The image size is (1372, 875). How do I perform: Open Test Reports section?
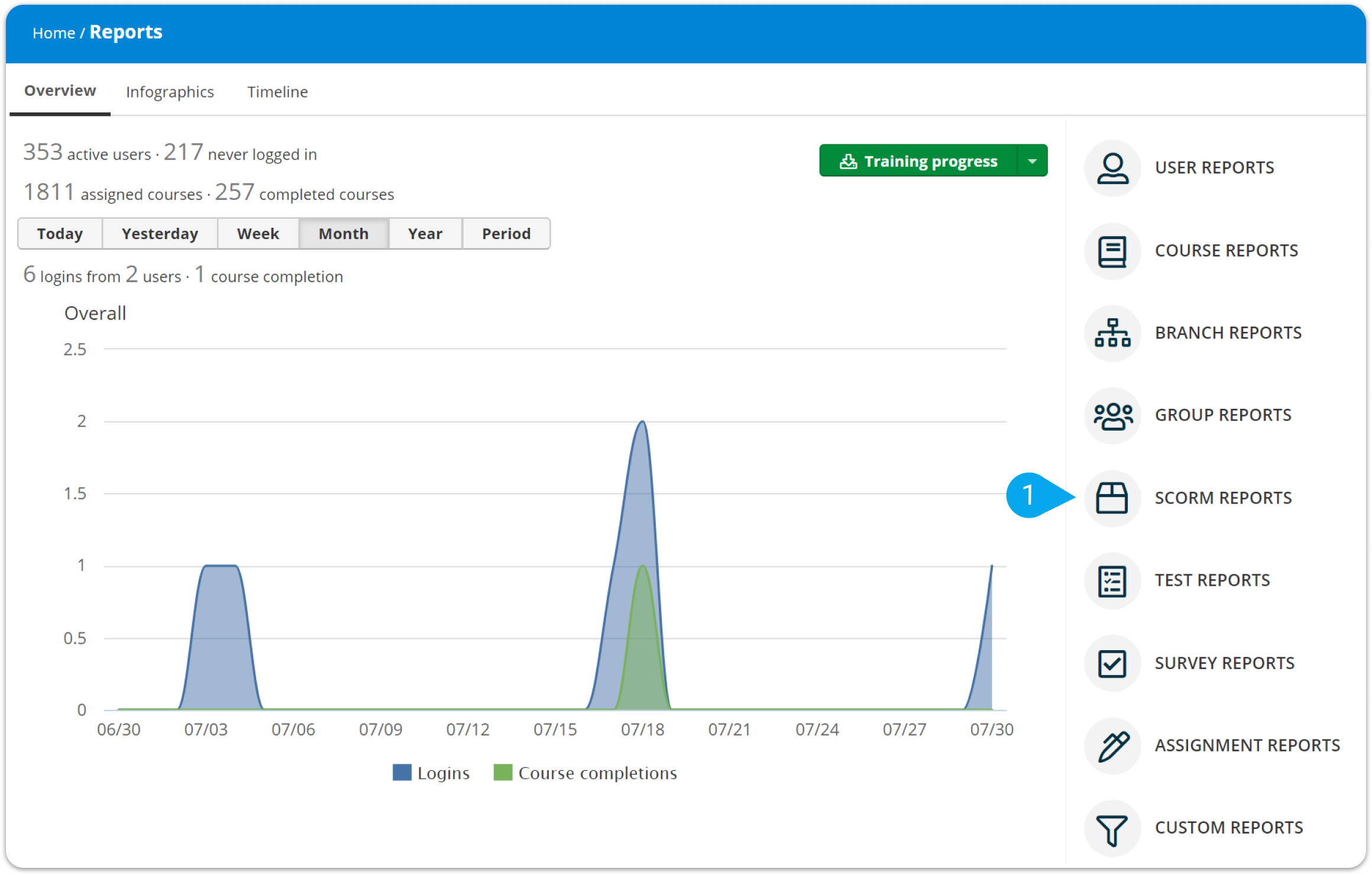[1210, 579]
